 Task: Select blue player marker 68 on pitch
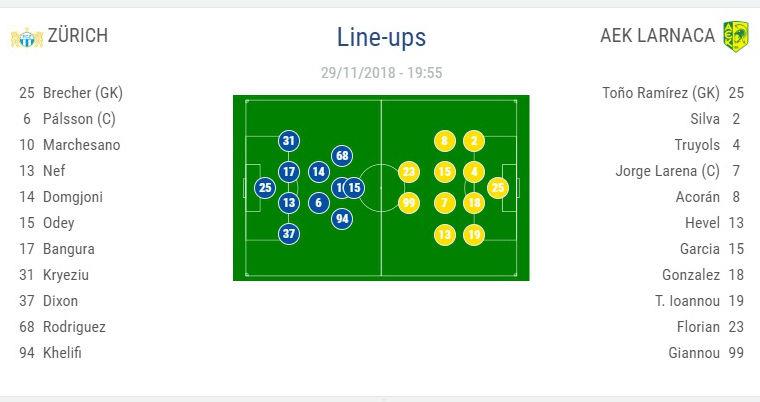342,156
